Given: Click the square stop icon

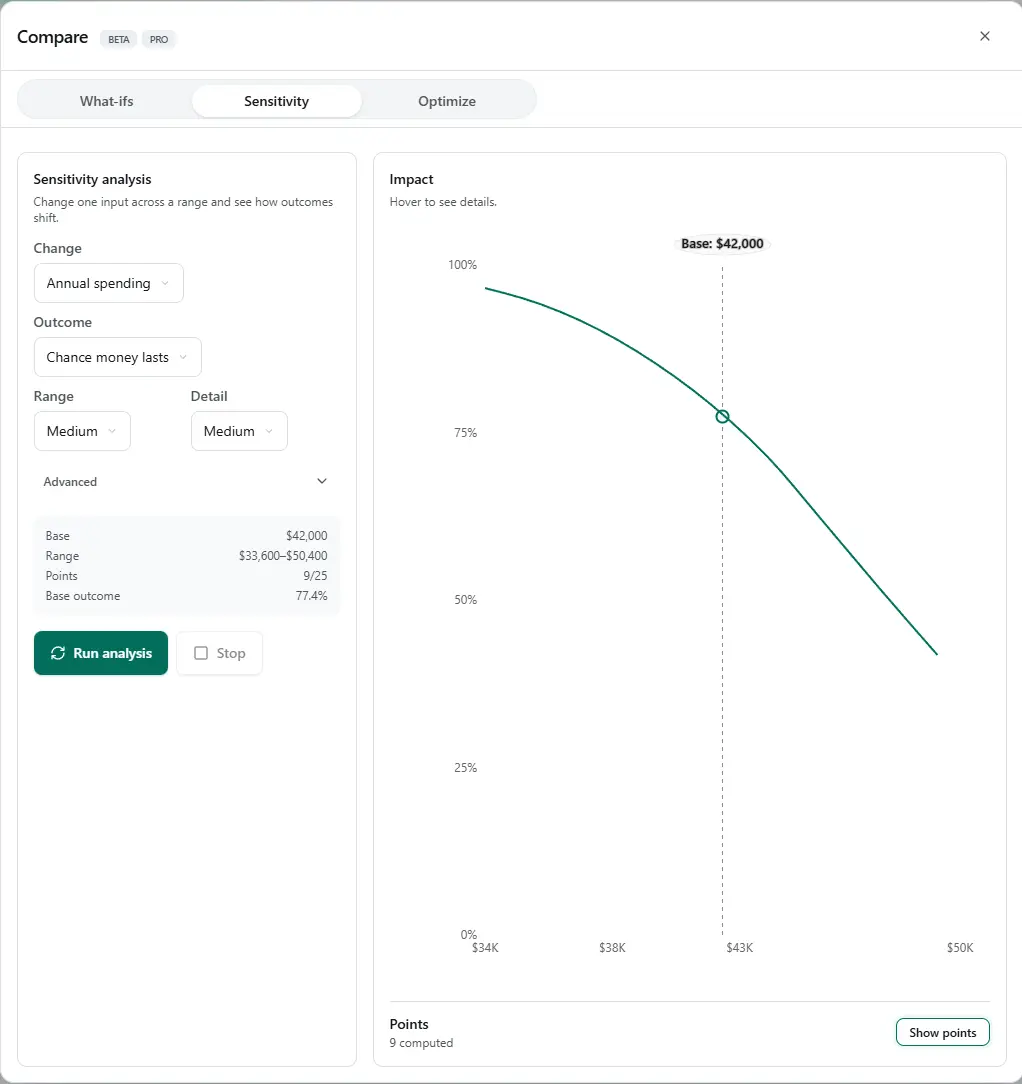Looking at the screenshot, I should [x=201, y=653].
